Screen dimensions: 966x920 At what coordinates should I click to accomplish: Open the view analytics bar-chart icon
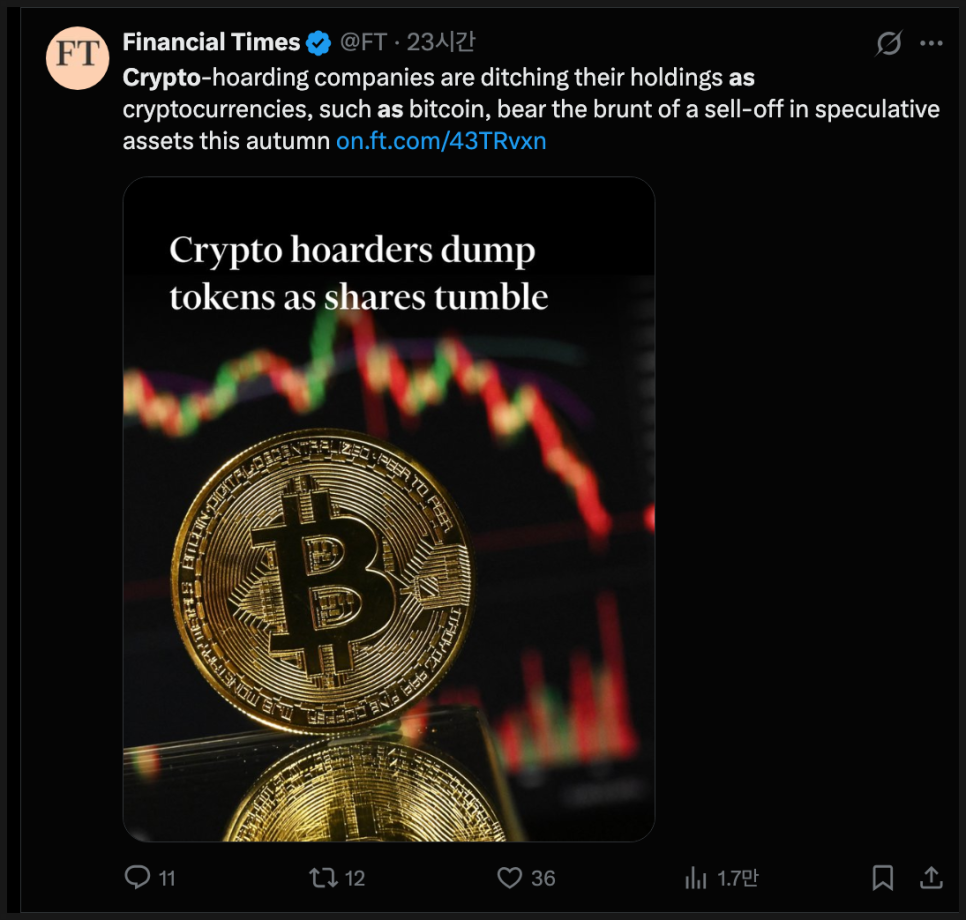click(x=695, y=877)
